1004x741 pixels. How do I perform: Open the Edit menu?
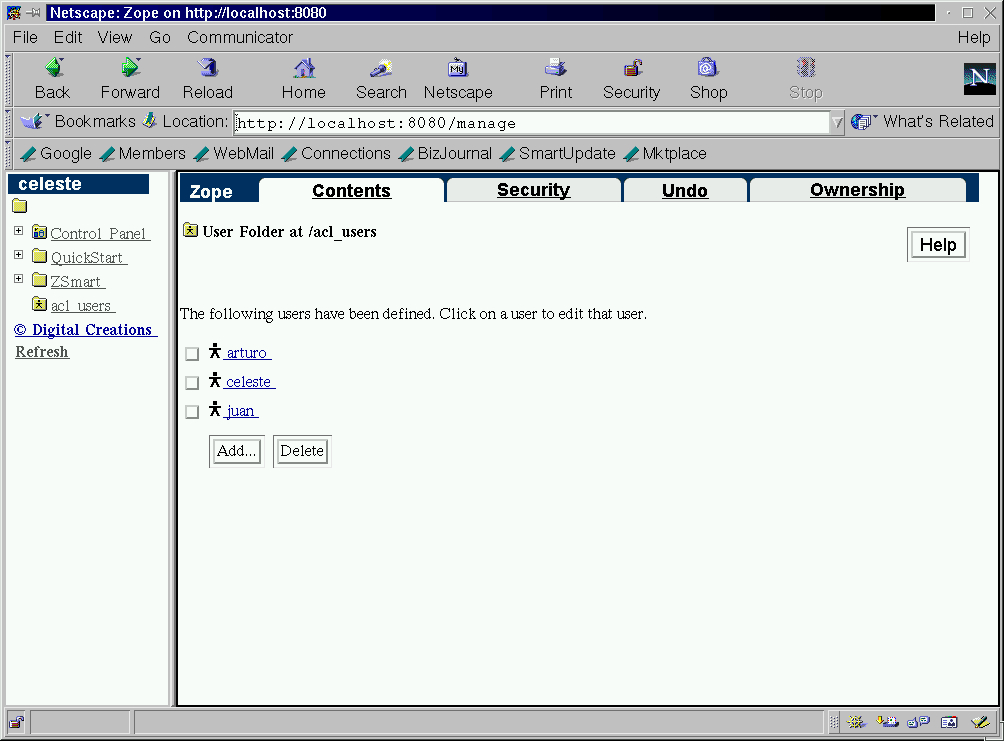tap(68, 38)
